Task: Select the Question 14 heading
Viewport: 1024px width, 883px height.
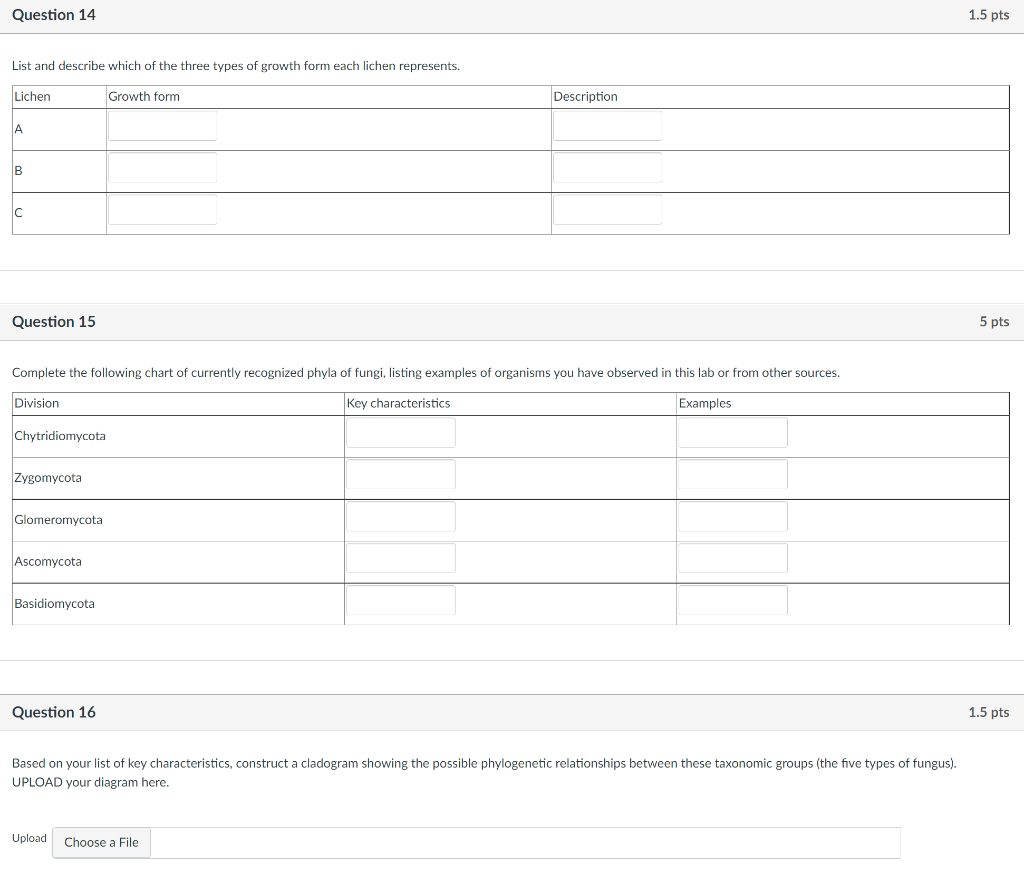Action: tap(54, 15)
